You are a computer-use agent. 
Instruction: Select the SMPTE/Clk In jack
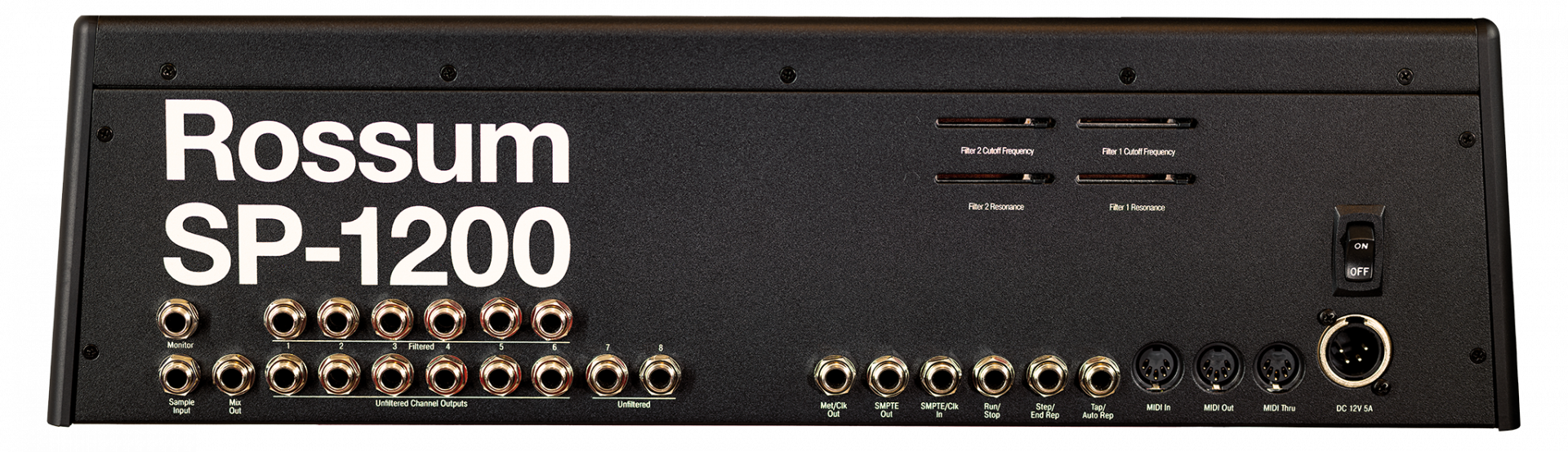point(939,376)
